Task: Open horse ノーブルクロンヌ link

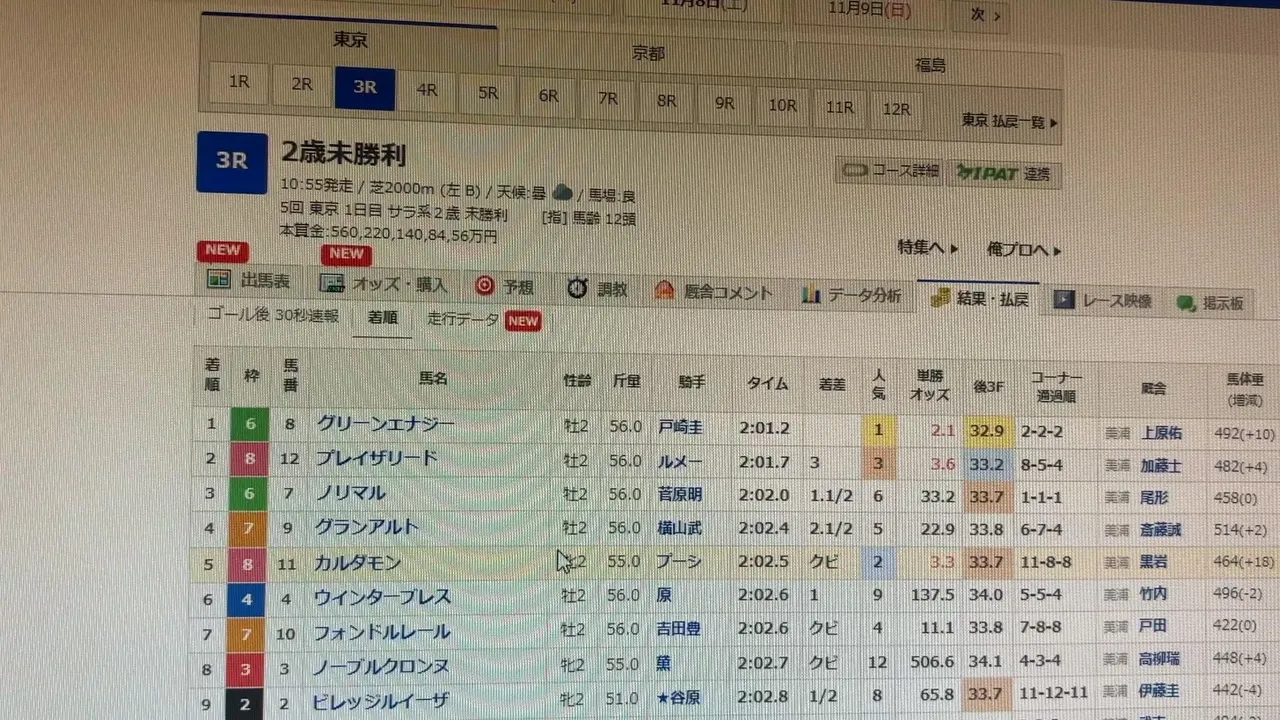Action: [x=381, y=666]
